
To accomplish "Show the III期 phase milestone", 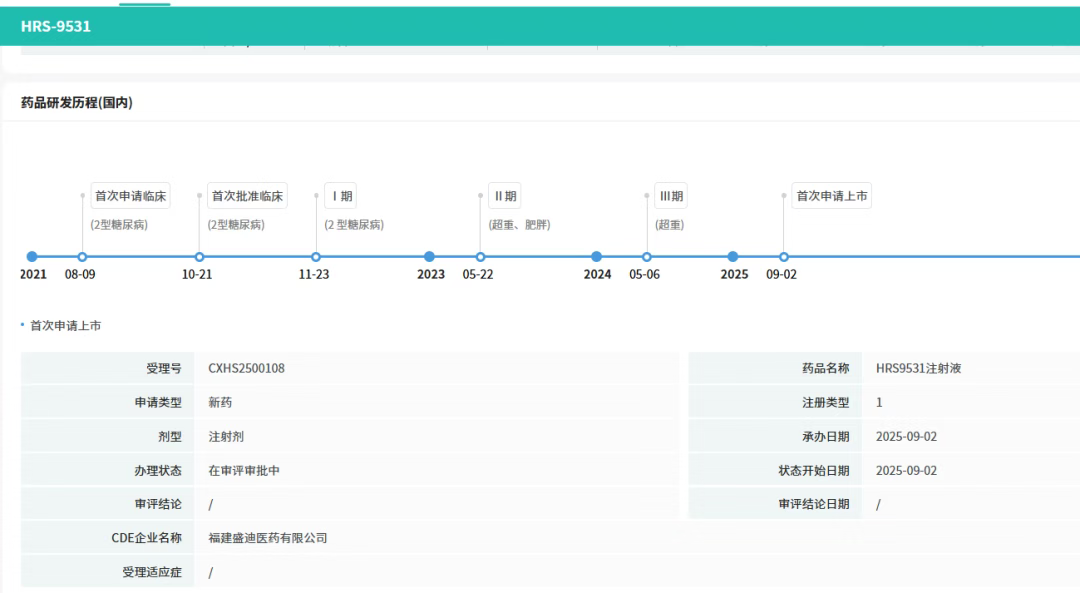I will pyautogui.click(x=671, y=196).
